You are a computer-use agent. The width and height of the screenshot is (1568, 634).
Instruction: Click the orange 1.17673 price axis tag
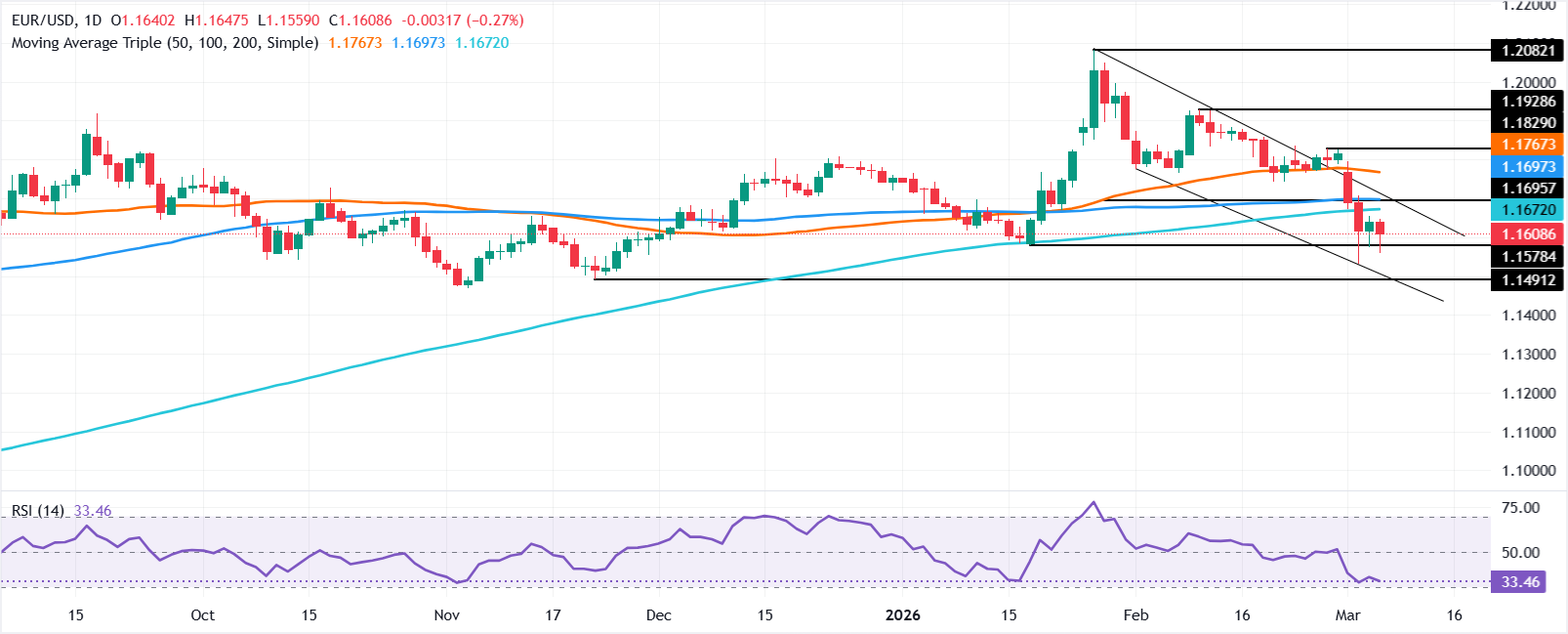(x=1527, y=145)
